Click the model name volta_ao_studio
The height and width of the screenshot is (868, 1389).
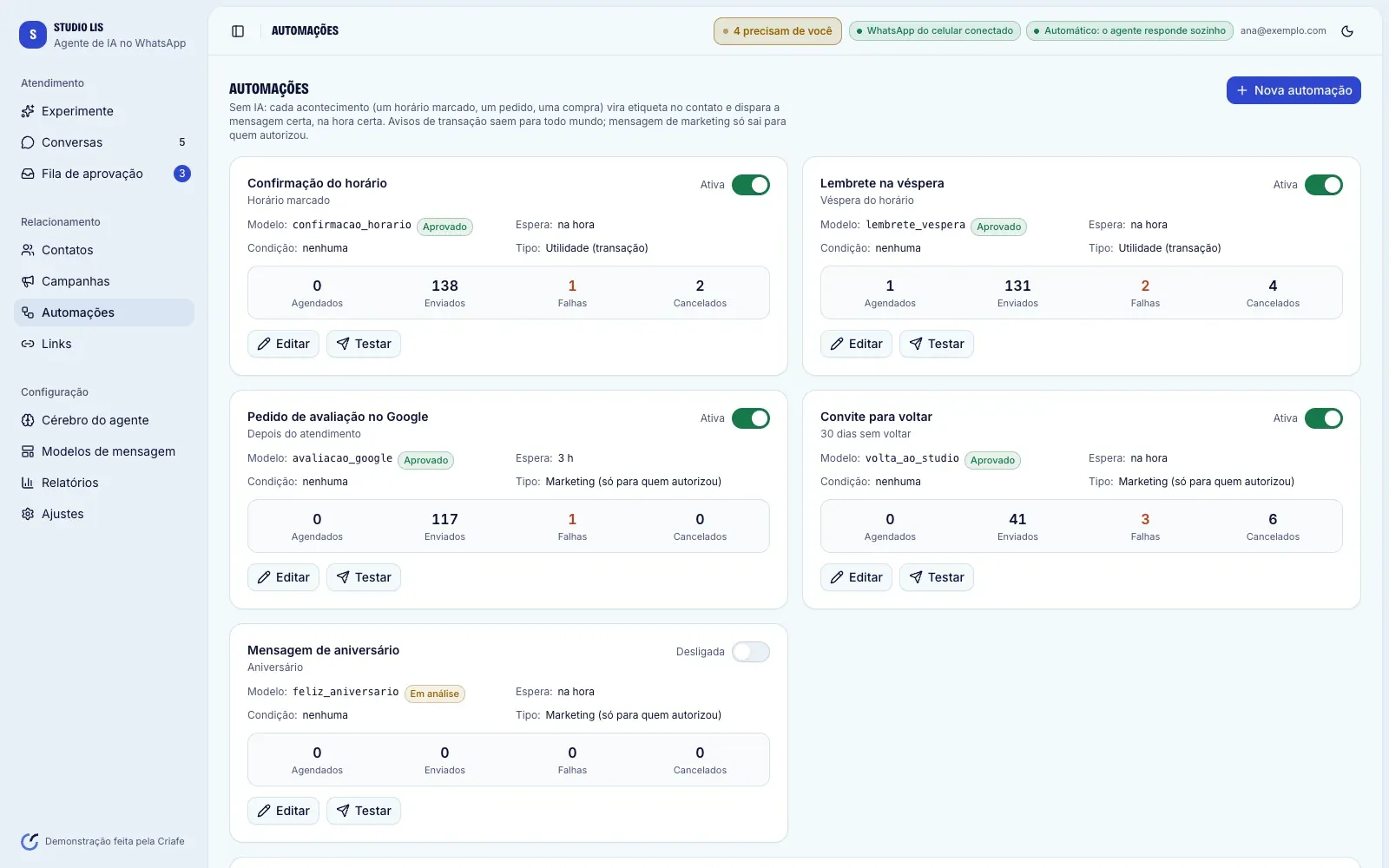912,458
